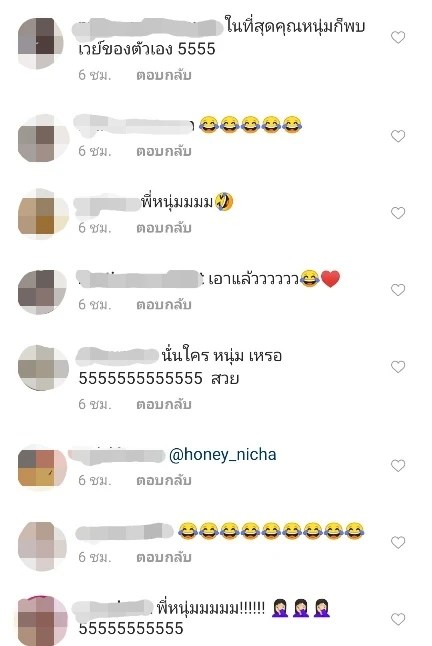This screenshot has width=432, height=646.
Task: Like the comment with nine laughing emojis
Action: (398, 542)
